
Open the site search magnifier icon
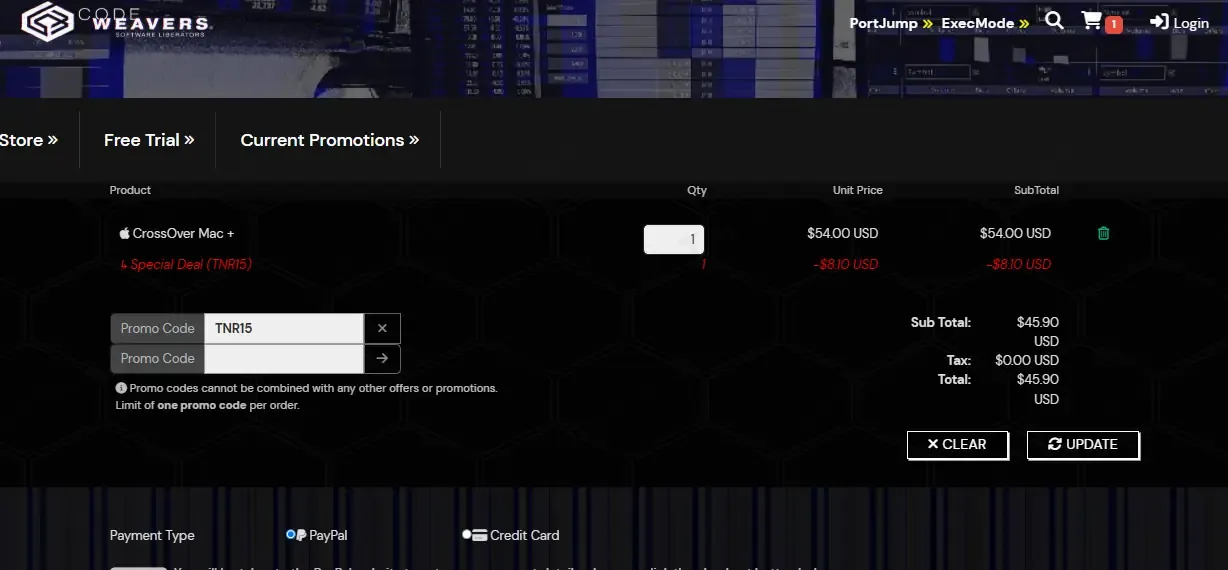point(1054,21)
